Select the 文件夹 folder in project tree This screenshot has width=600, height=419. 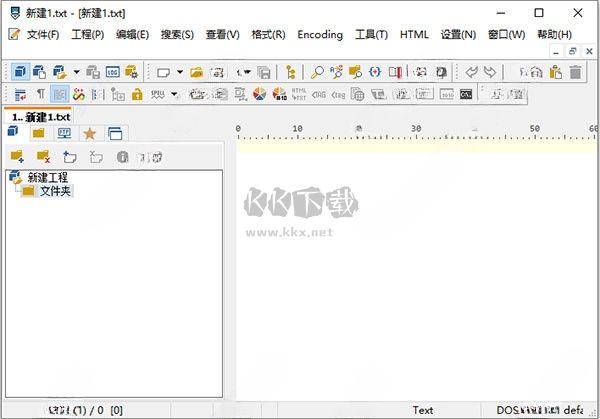click(x=54, y=190)
